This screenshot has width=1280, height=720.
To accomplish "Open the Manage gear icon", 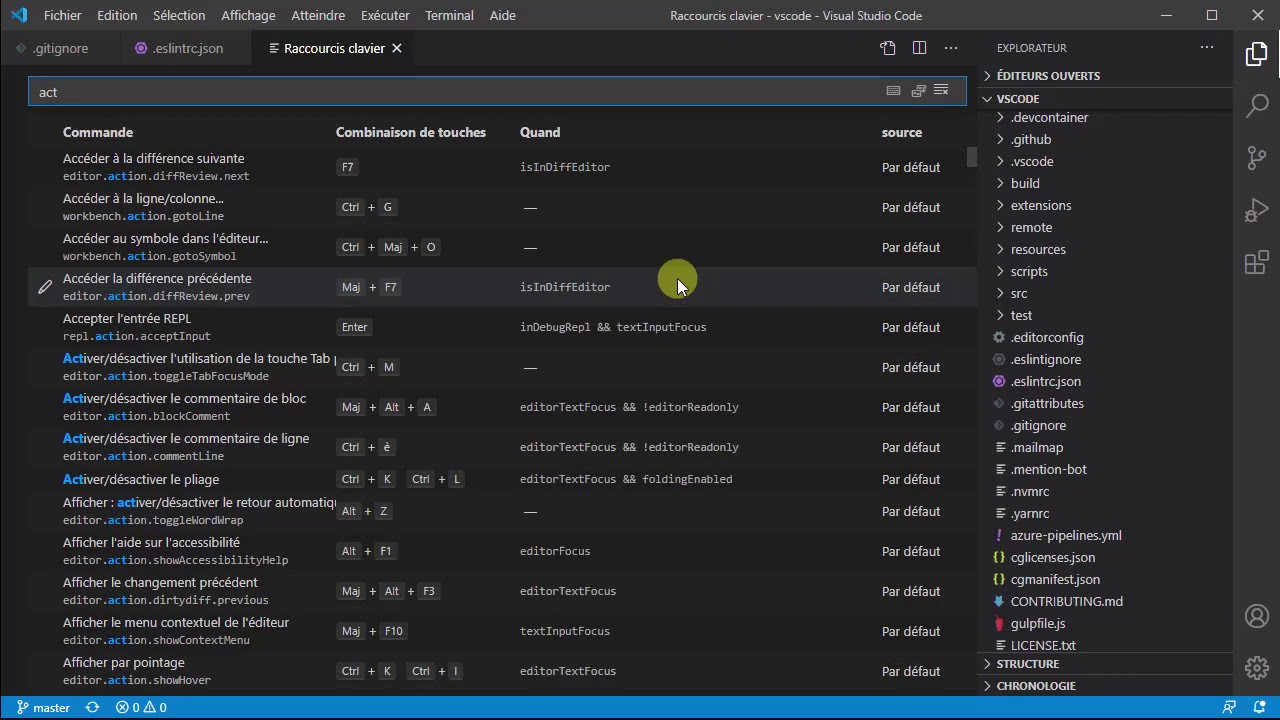I will point(1257,668).
